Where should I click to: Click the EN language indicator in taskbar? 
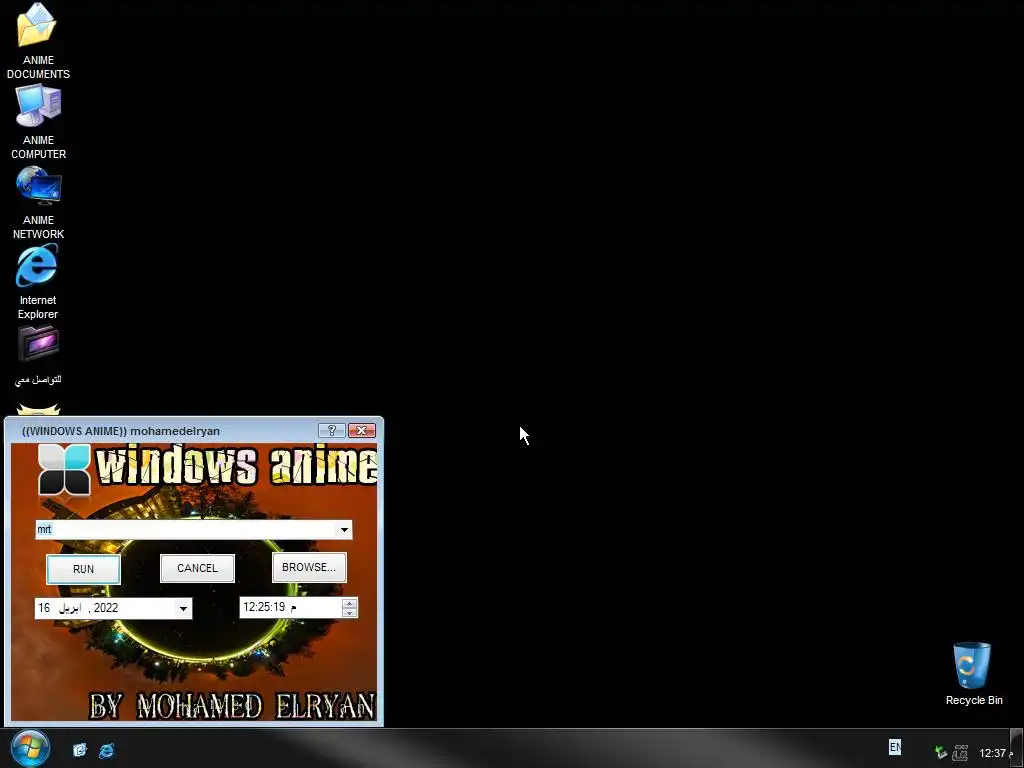(895, 746)
